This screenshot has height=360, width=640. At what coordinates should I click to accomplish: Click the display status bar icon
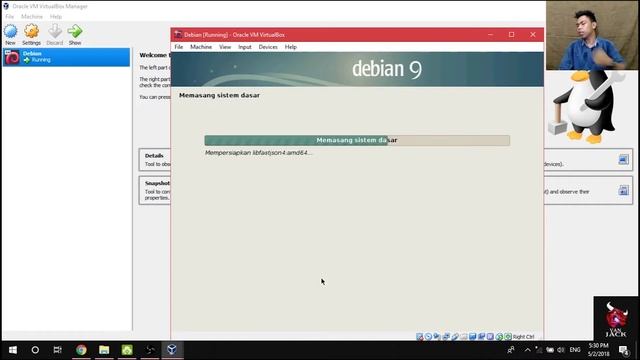click(473, 337)
